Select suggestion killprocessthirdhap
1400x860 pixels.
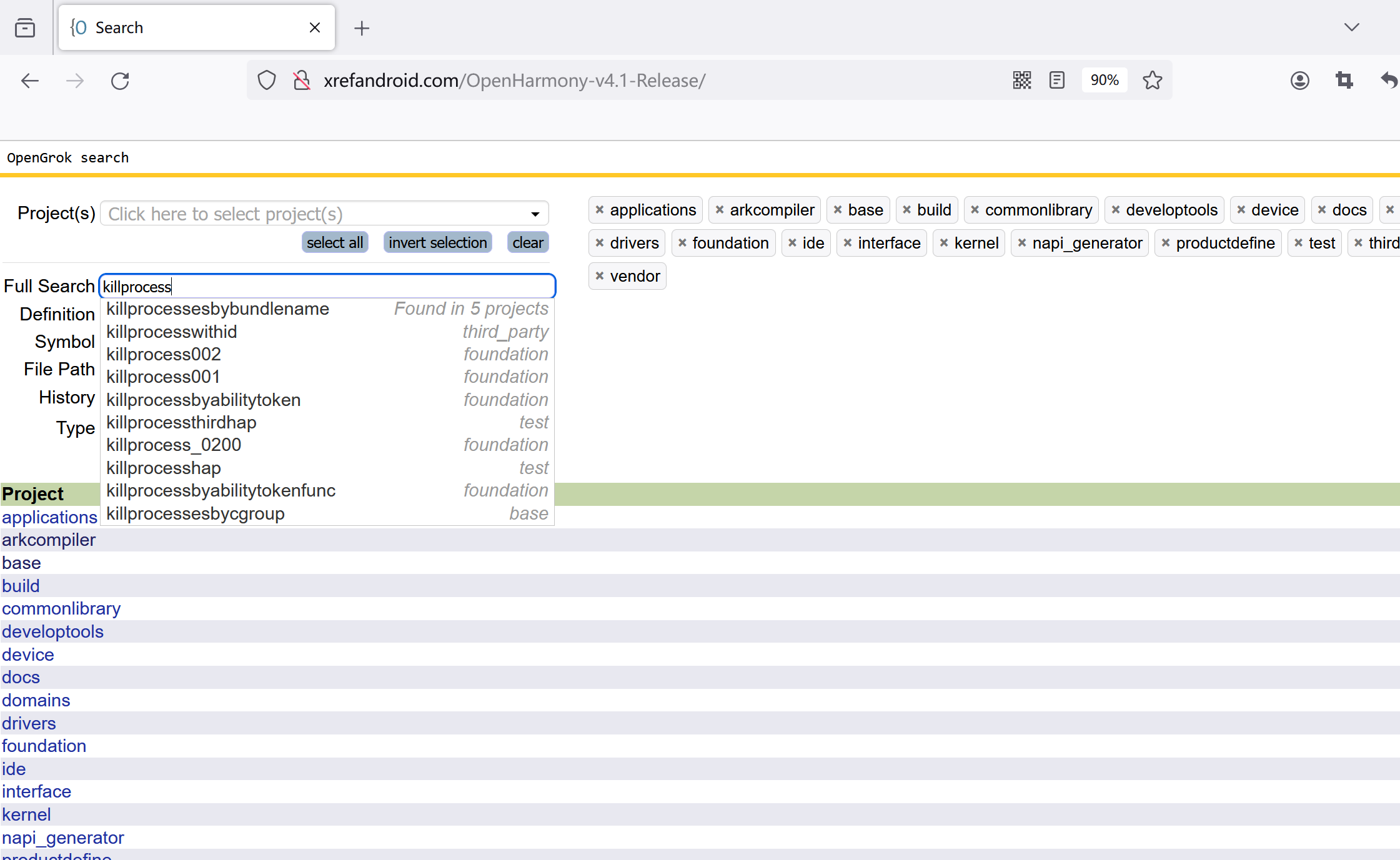tap(327, 422)
